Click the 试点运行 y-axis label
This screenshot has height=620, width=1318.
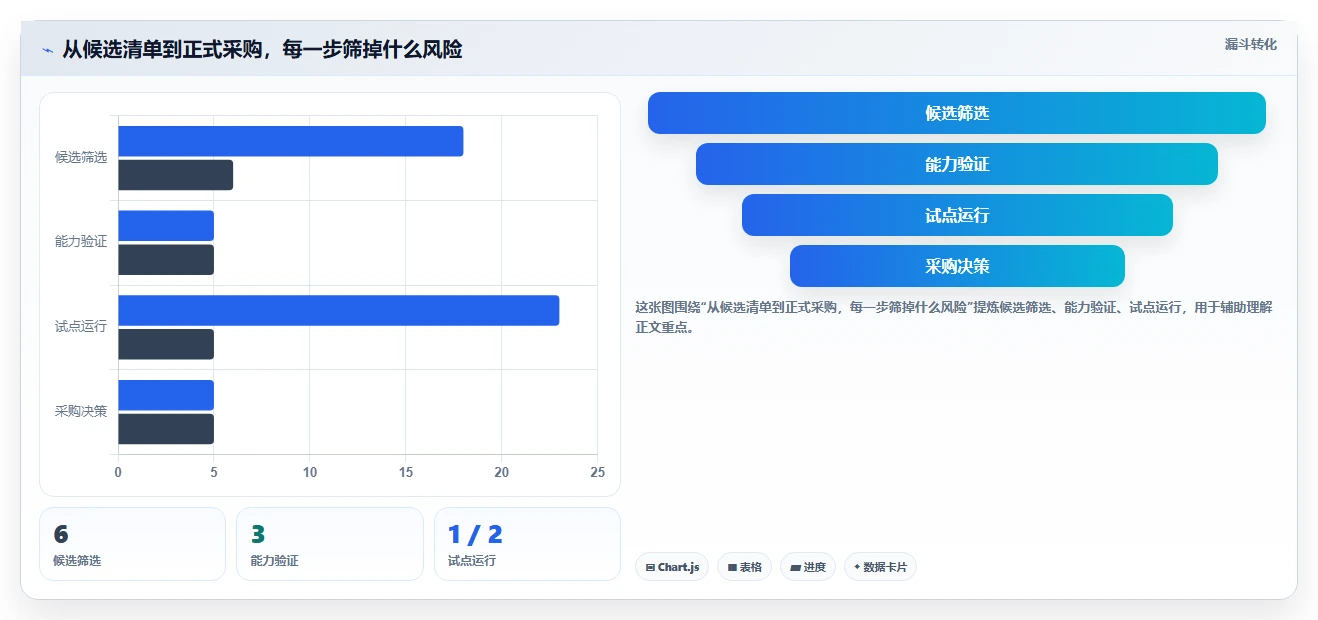[81, 327]
